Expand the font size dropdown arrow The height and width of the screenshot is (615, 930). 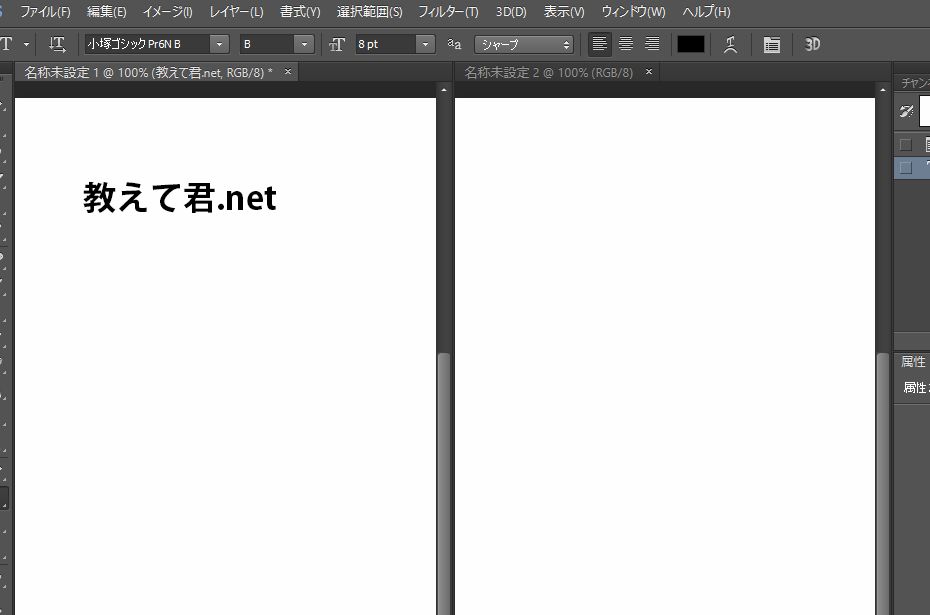425,44
